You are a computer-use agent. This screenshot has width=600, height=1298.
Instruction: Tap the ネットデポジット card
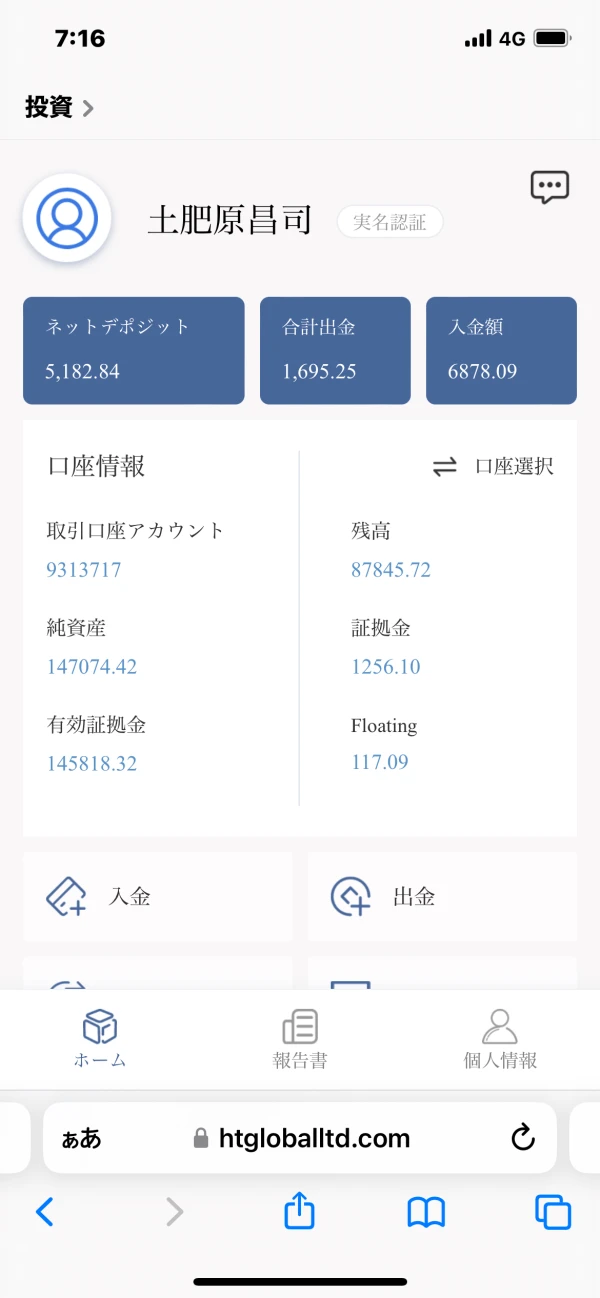[x=133, y=350]
